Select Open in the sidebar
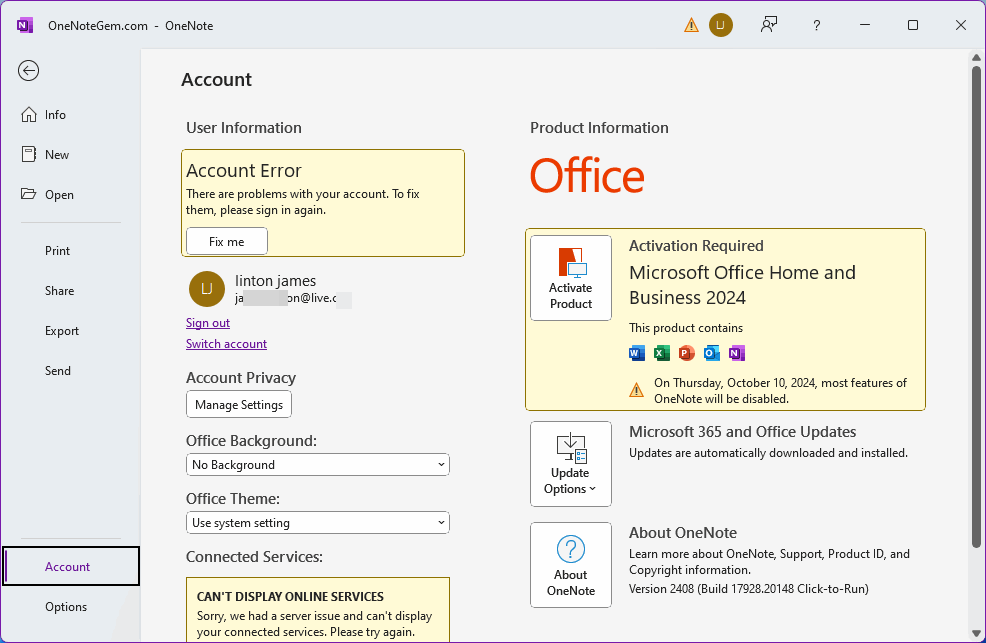 [70, 195]
